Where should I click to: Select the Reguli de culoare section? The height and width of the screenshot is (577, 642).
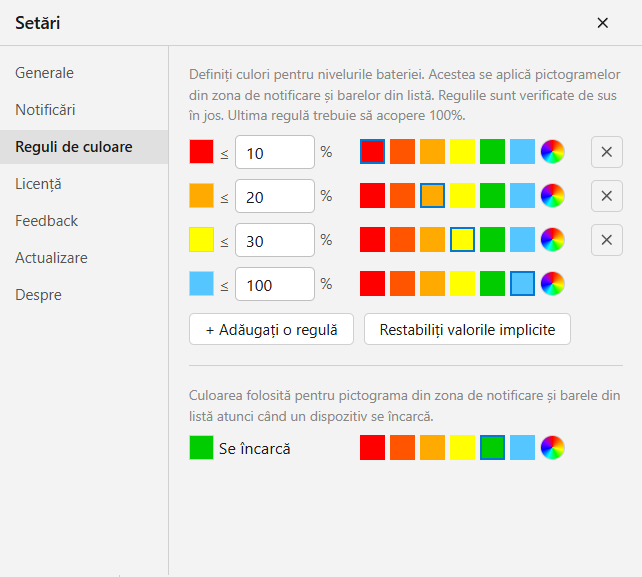click(x=84, y=147)
